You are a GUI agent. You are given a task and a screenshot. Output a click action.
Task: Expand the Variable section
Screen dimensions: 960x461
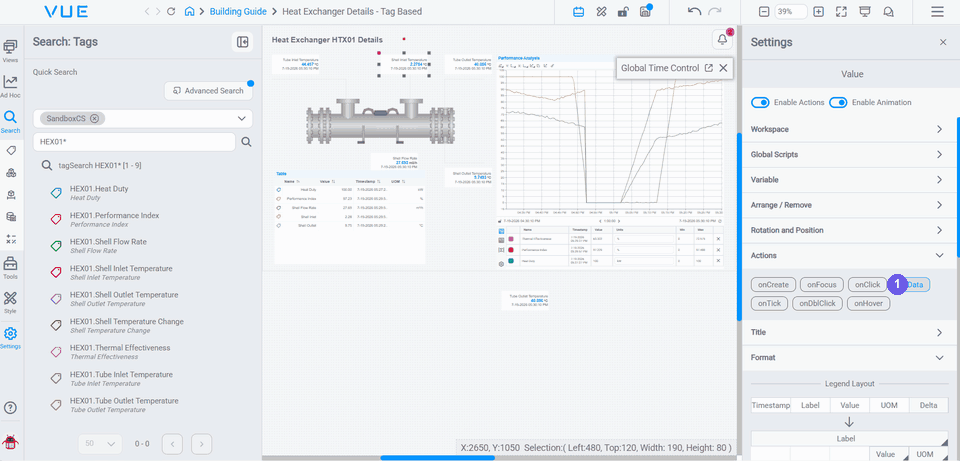[x=849, y=180]
